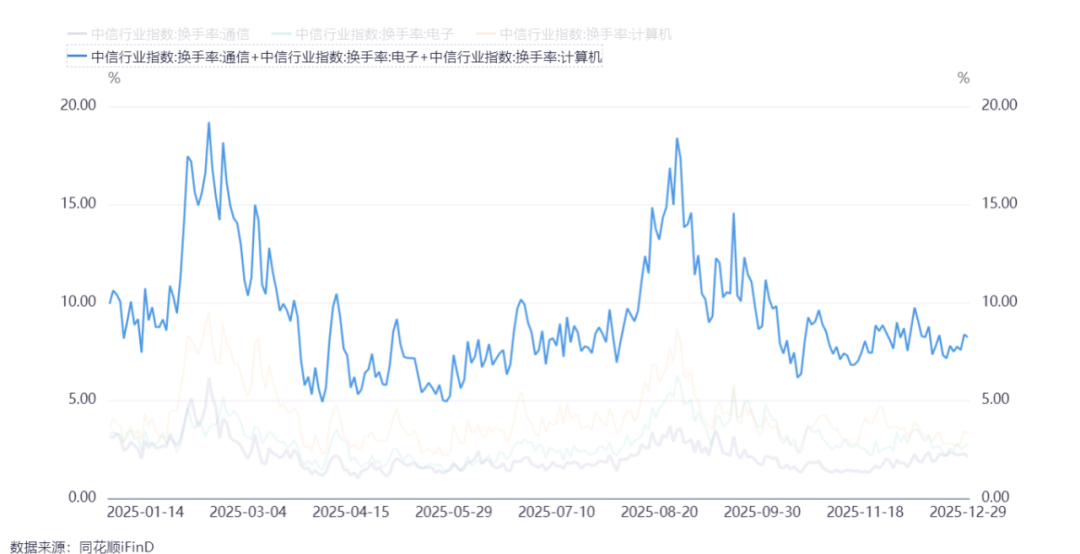Toggle legend 中信行业指数:换手率:计算机 series
1080x554 pixels.
[x=574, y=34]
